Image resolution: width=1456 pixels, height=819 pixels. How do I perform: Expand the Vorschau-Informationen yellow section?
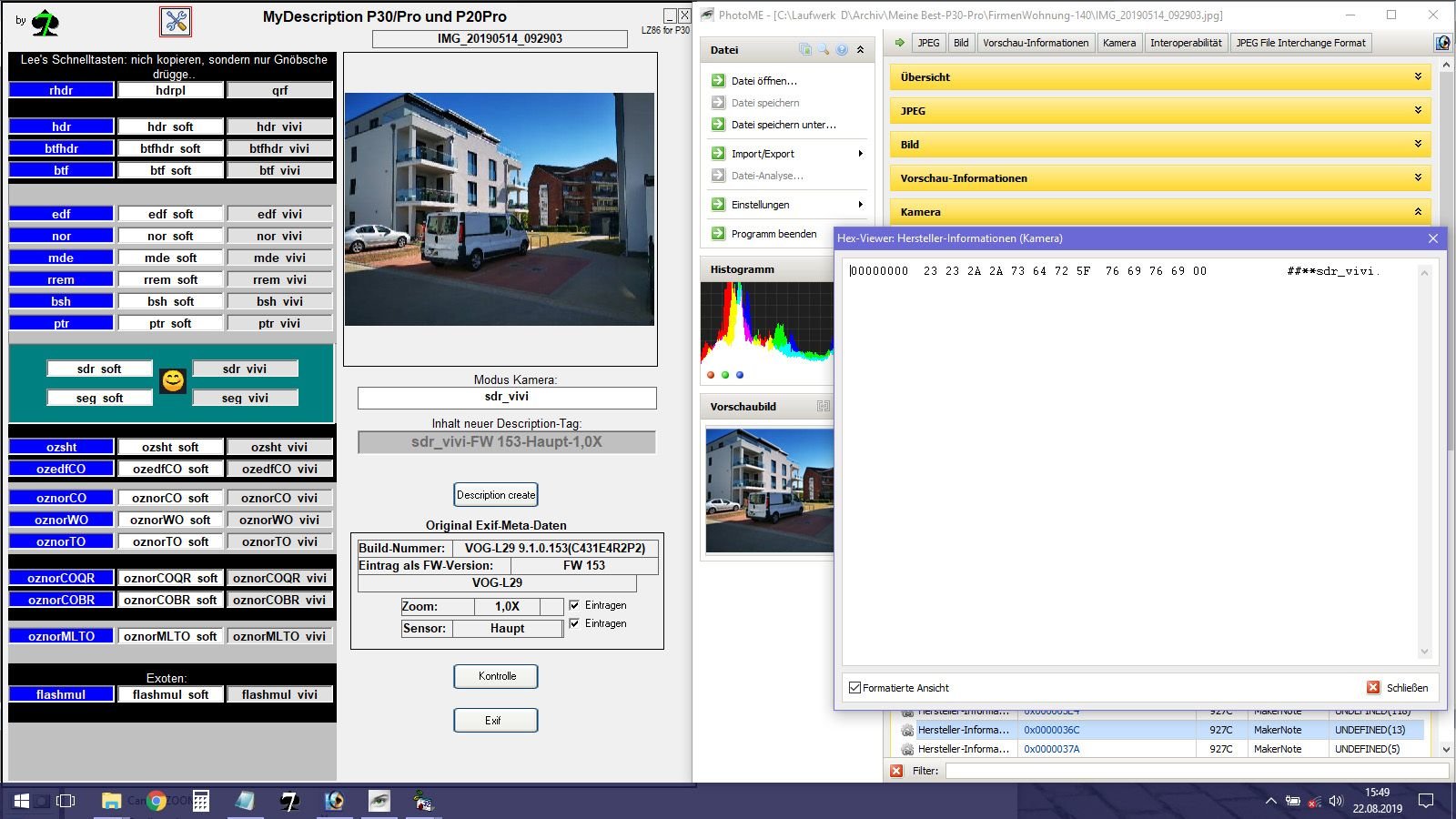[x=1160, y=178]
